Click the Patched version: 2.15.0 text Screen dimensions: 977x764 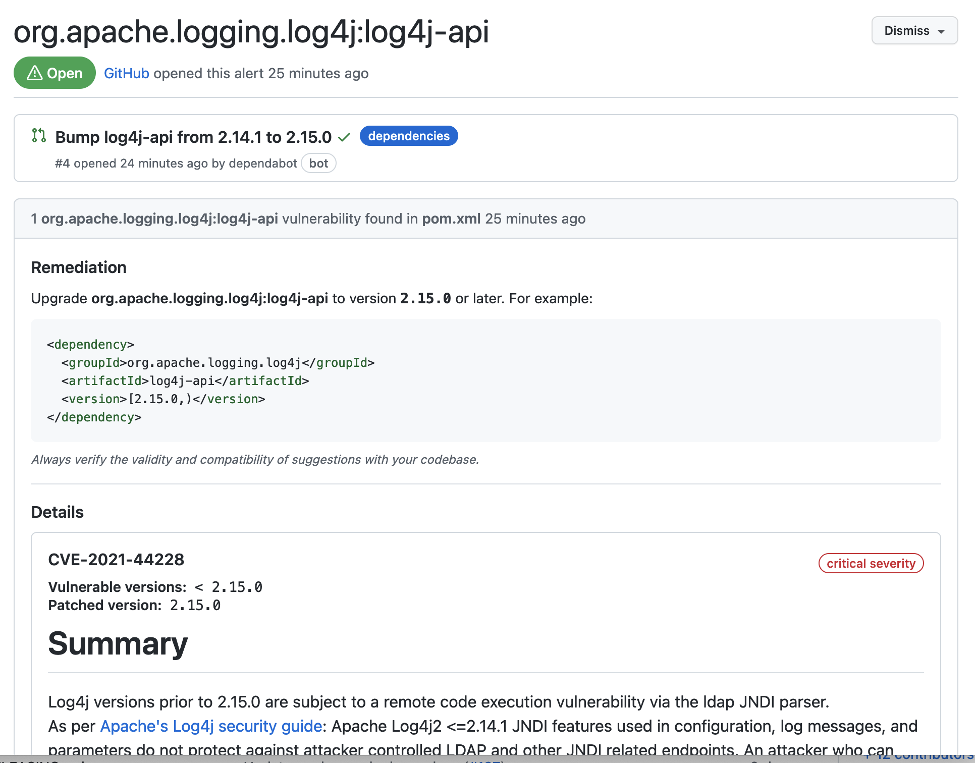[x=134, y=605]
